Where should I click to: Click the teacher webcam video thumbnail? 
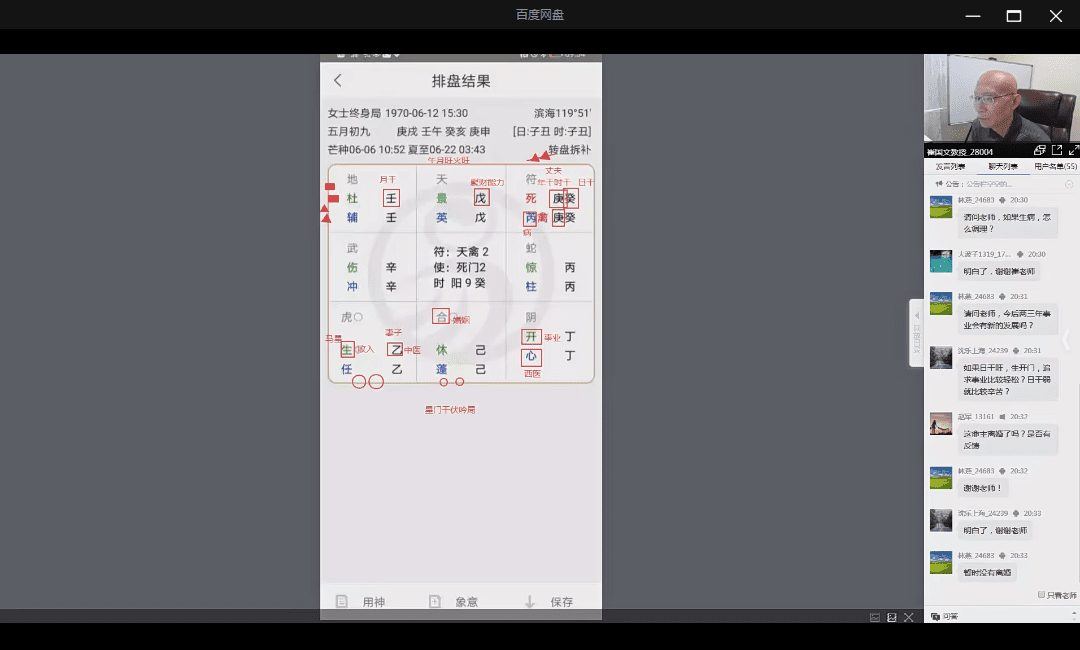1001,98
